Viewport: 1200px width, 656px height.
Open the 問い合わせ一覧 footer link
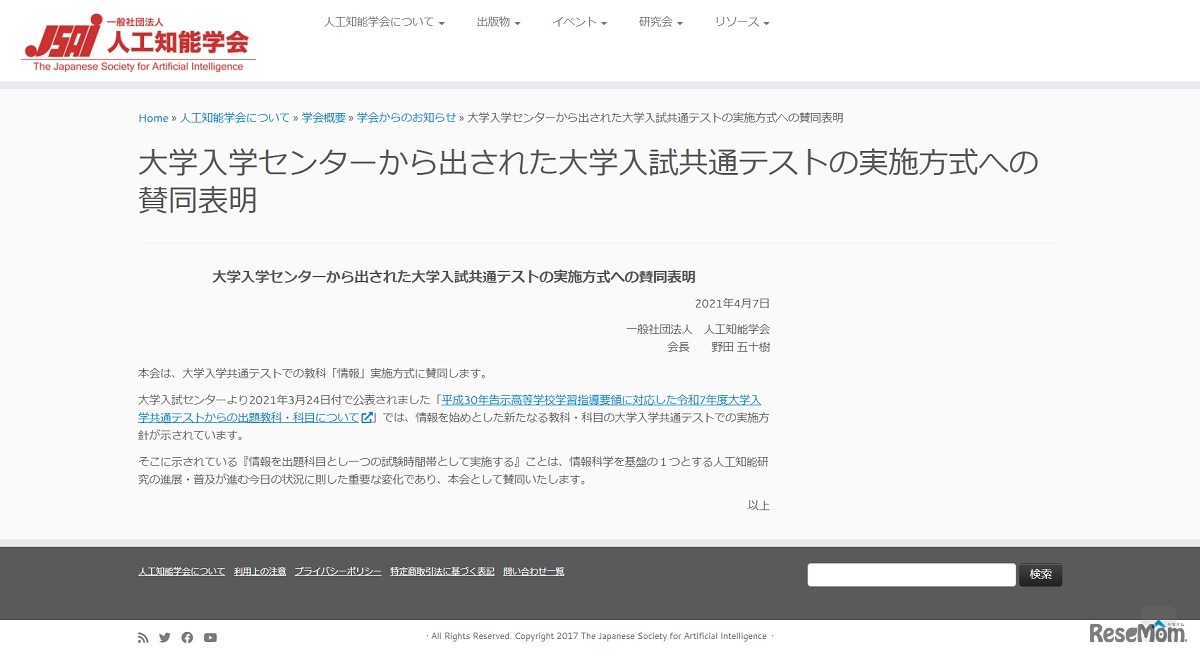[x=535, y=570]
